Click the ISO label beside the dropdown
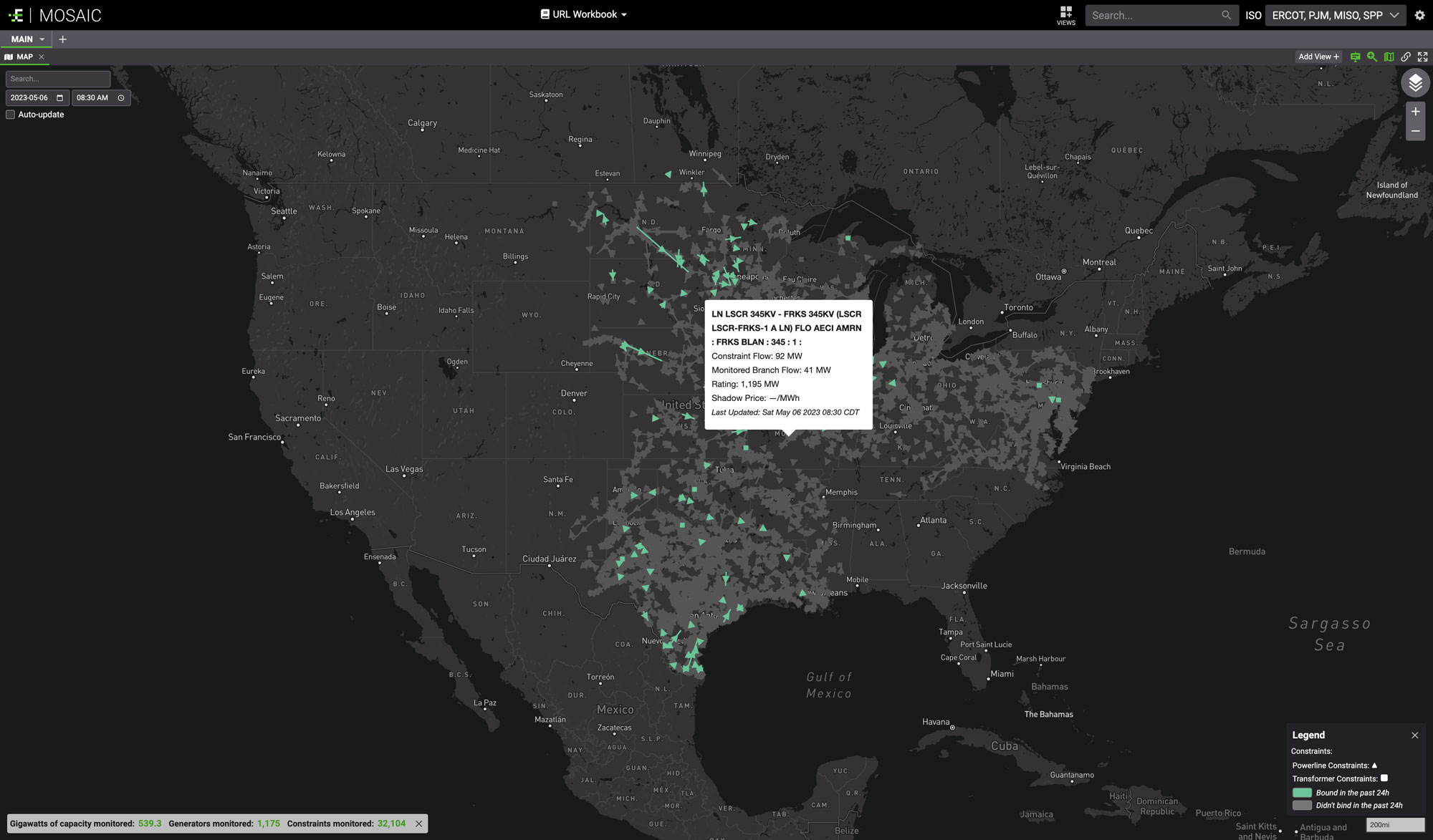 (x=1253, y=15)
